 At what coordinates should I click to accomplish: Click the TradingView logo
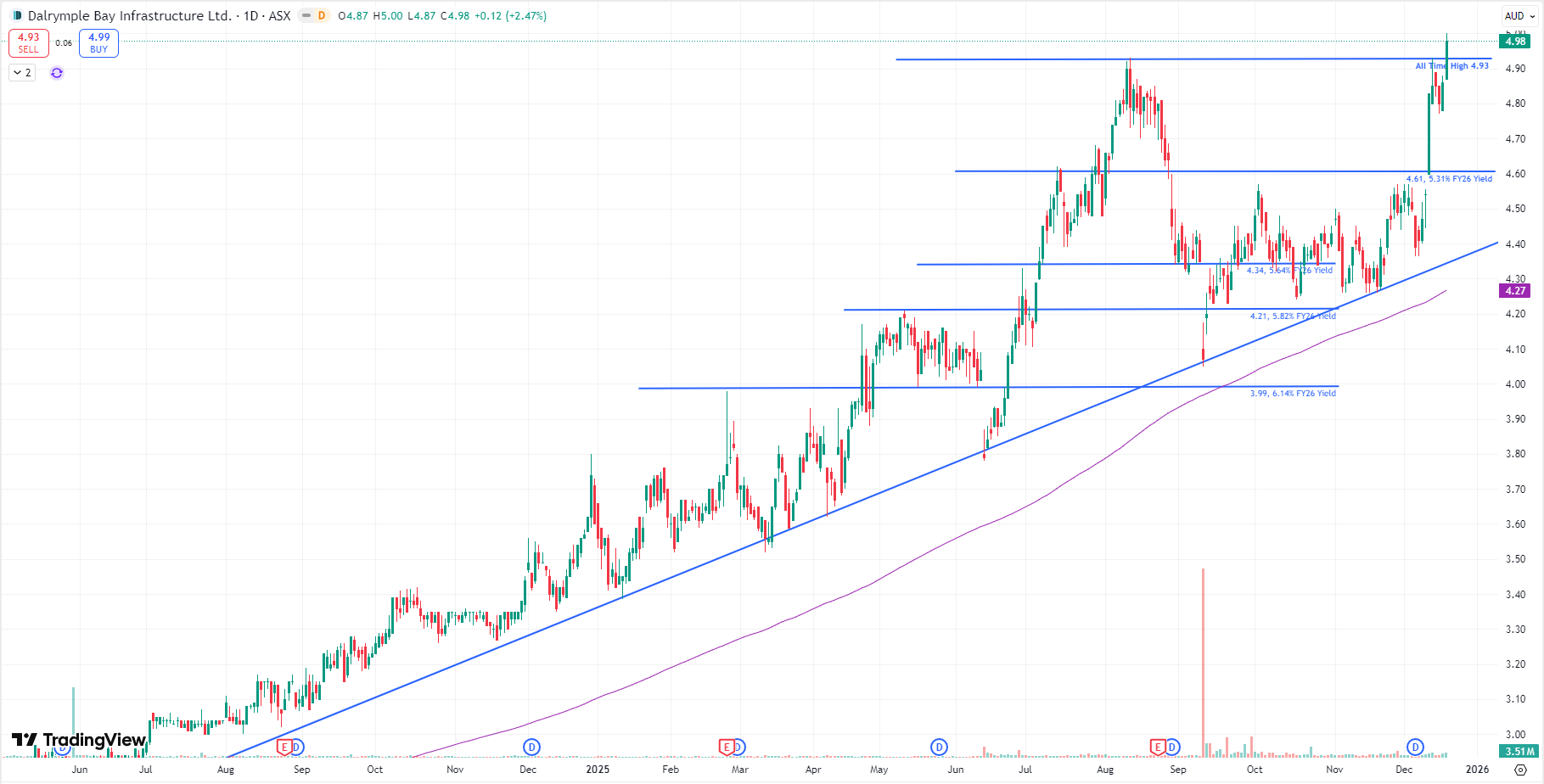pos(79,740)
